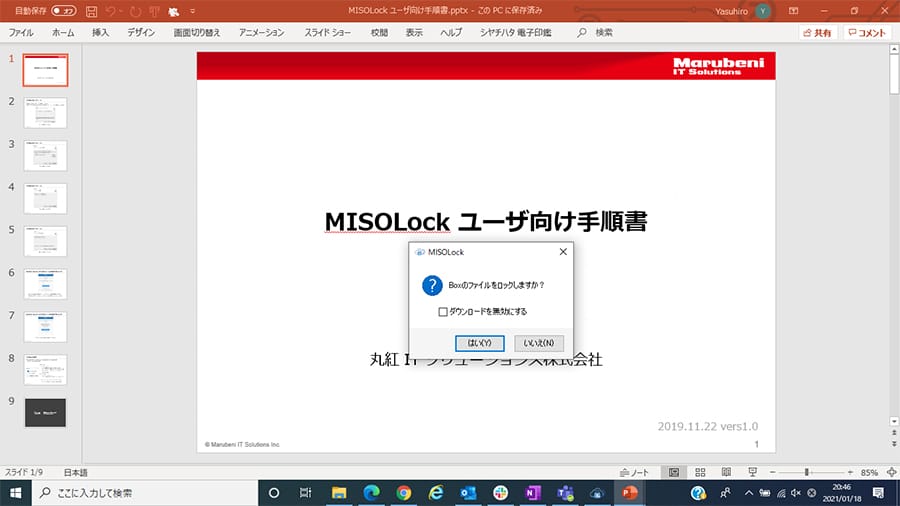This screenshot has height=506, width=900.
Task: Switch to the シヤチハタ 電子印鑑 tab
Action: click(515, 33)
